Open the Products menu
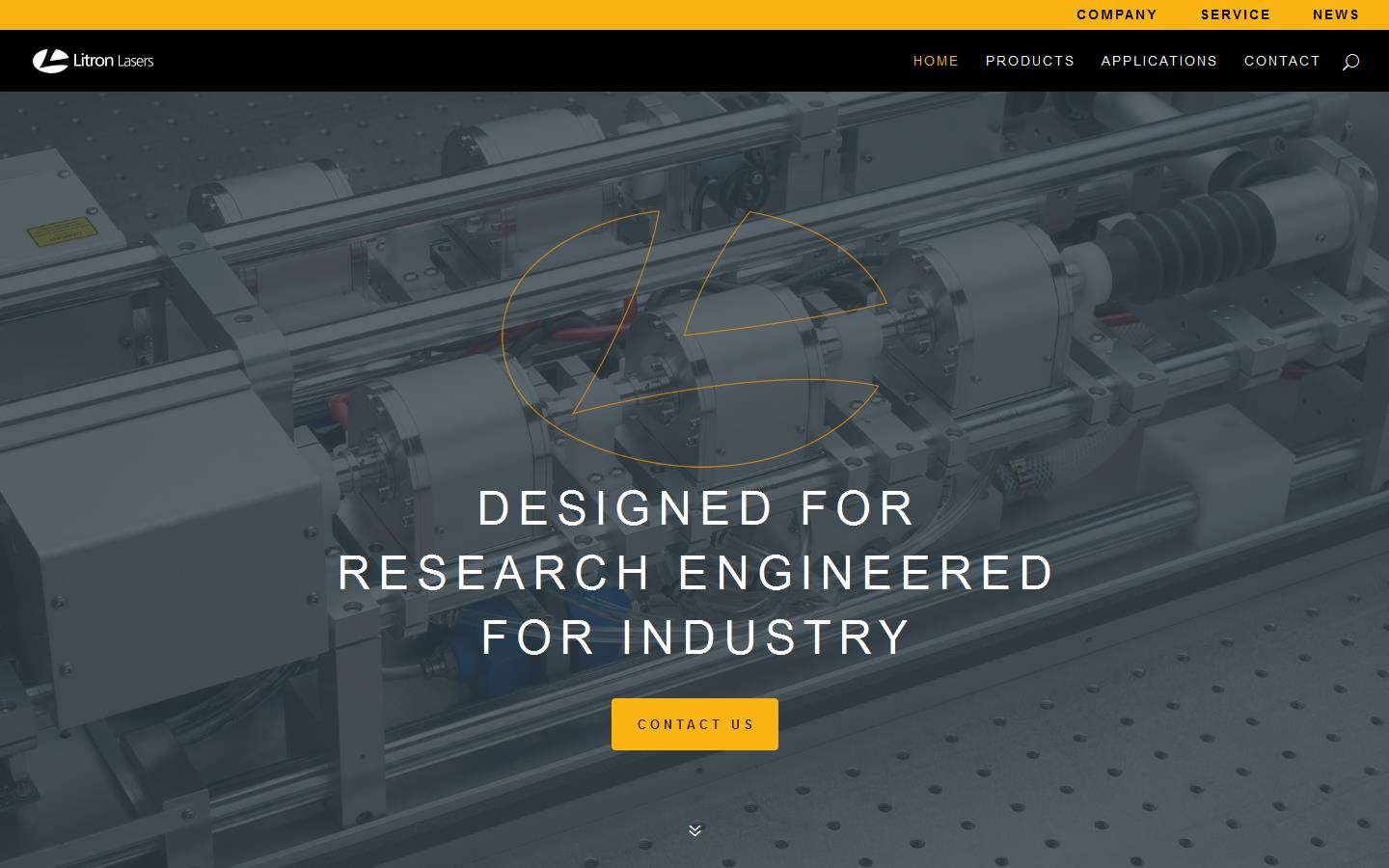The image size is (1389, 868). [x=1029, y=61]
